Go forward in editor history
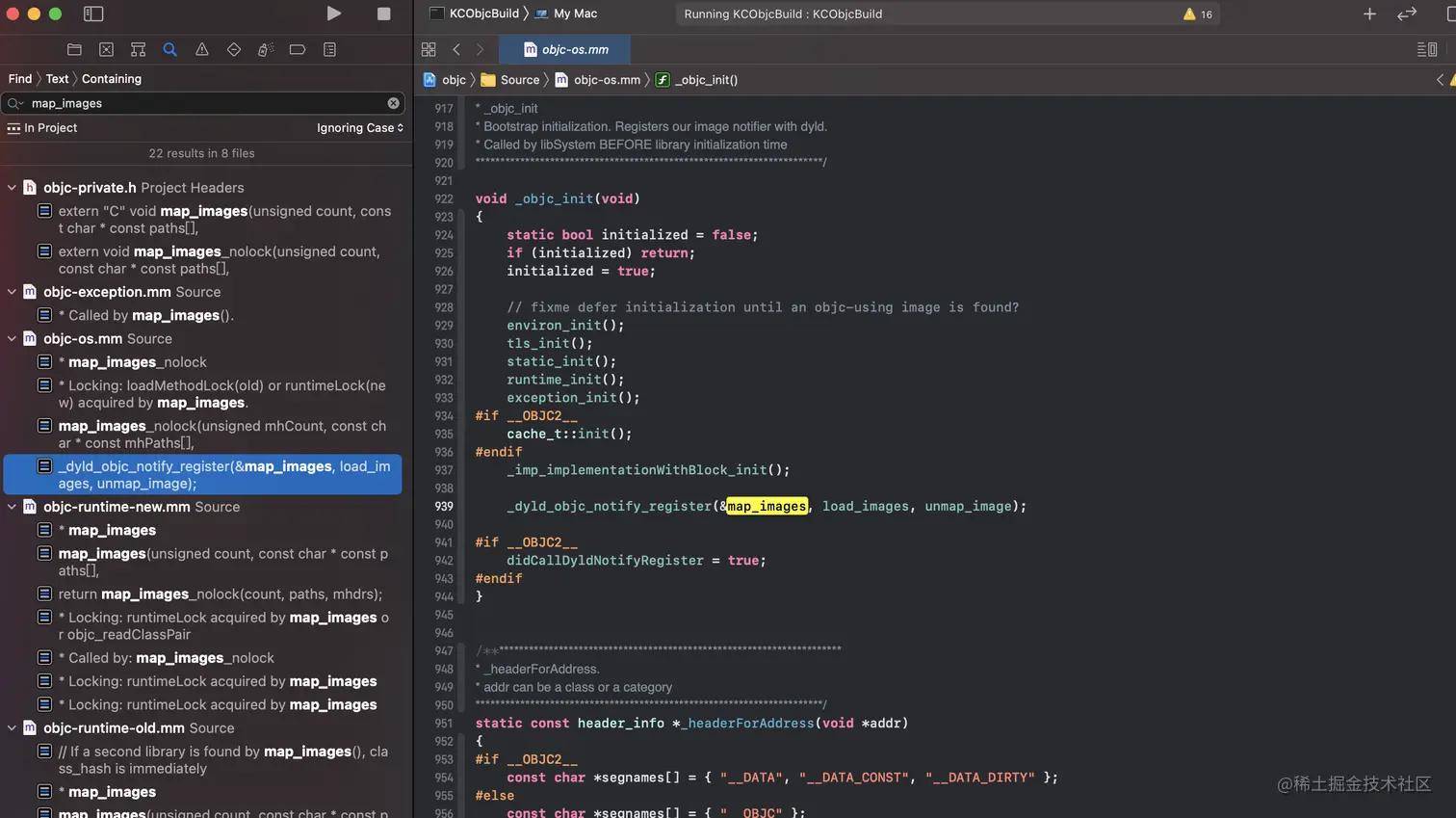Image resolution: width=1456 pixels, height=818 pixels. [x=480, y=49]
